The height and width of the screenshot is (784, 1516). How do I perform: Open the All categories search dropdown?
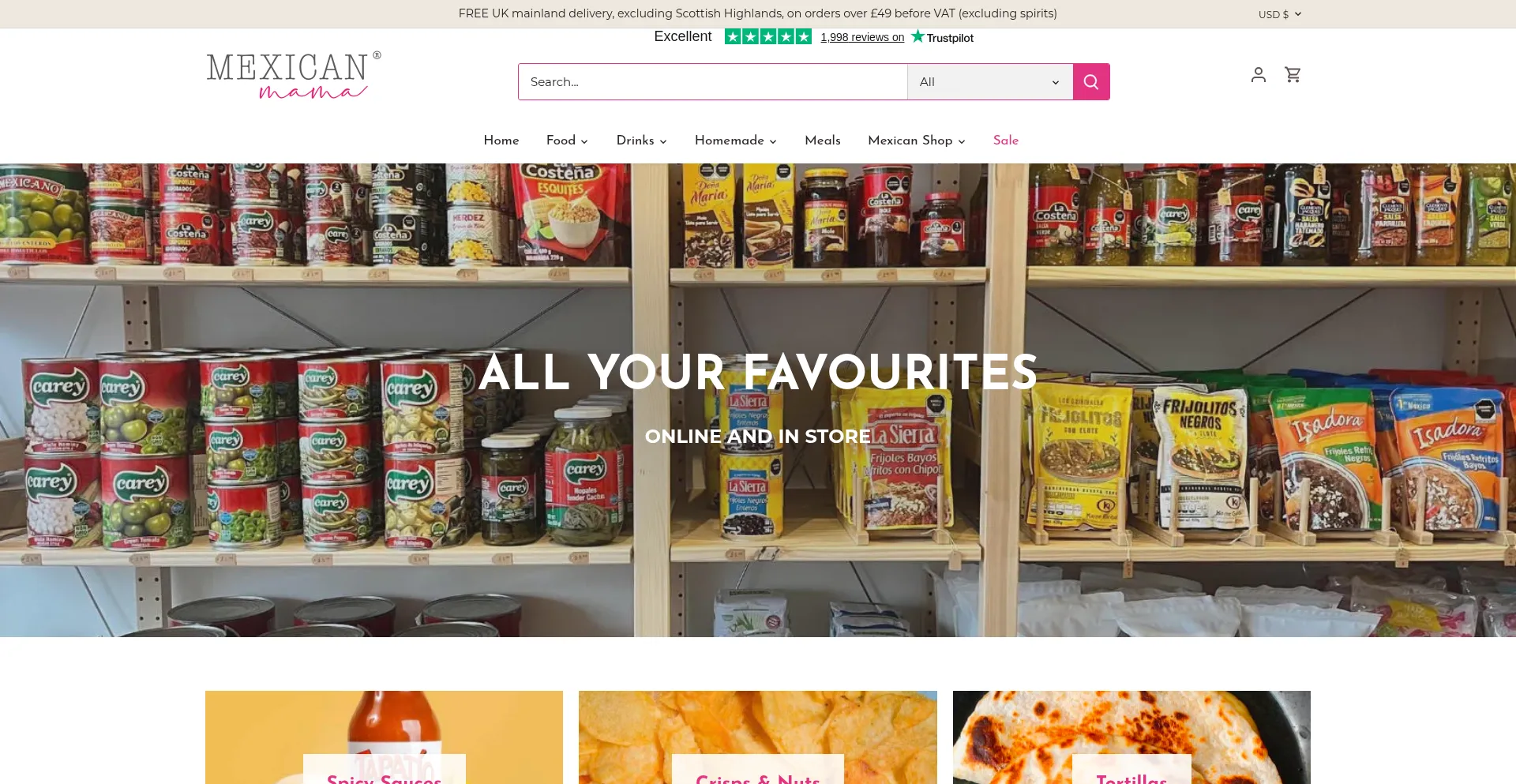pos(990,82)
